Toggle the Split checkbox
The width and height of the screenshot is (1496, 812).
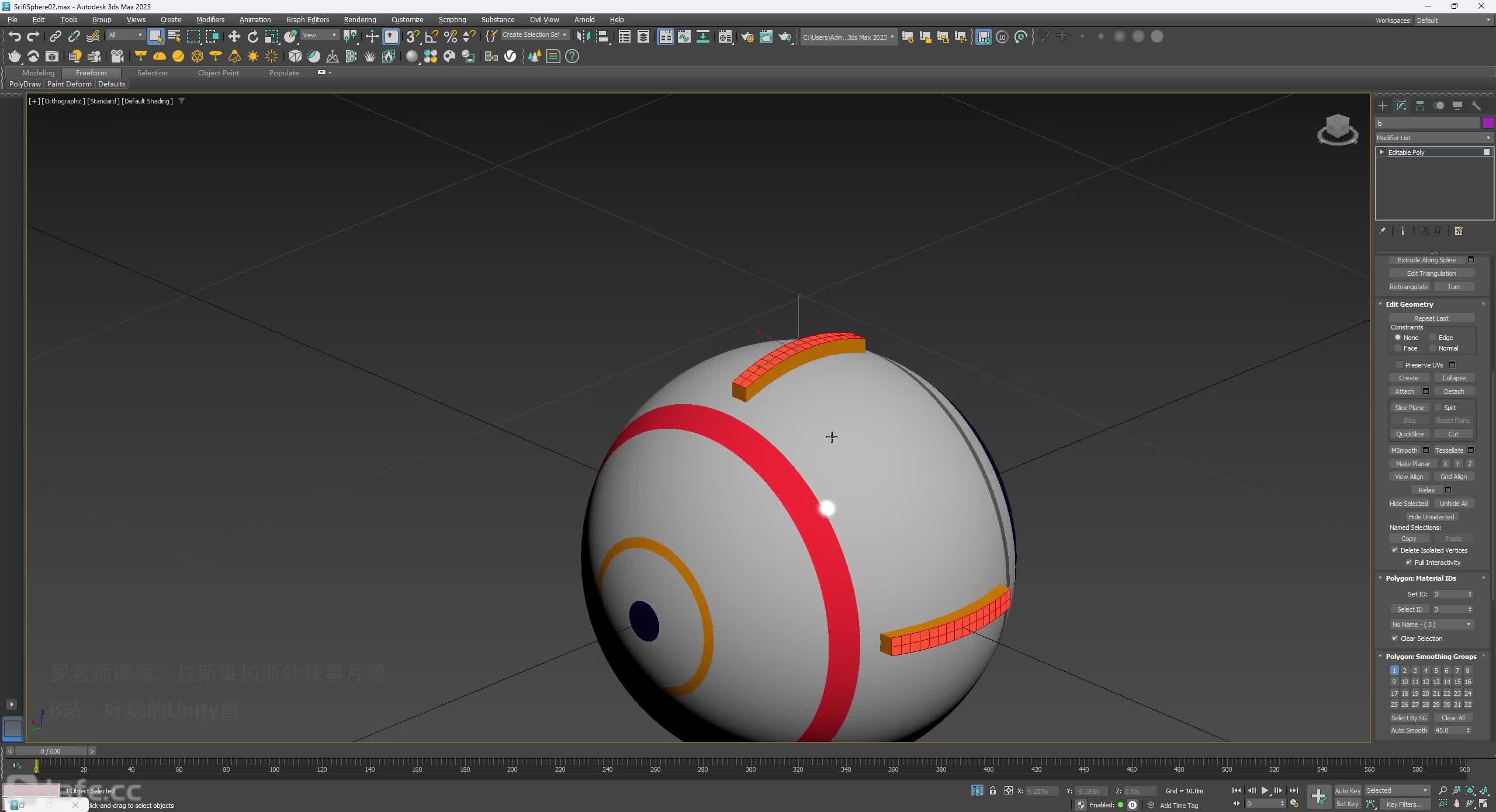coord(1438,408)
